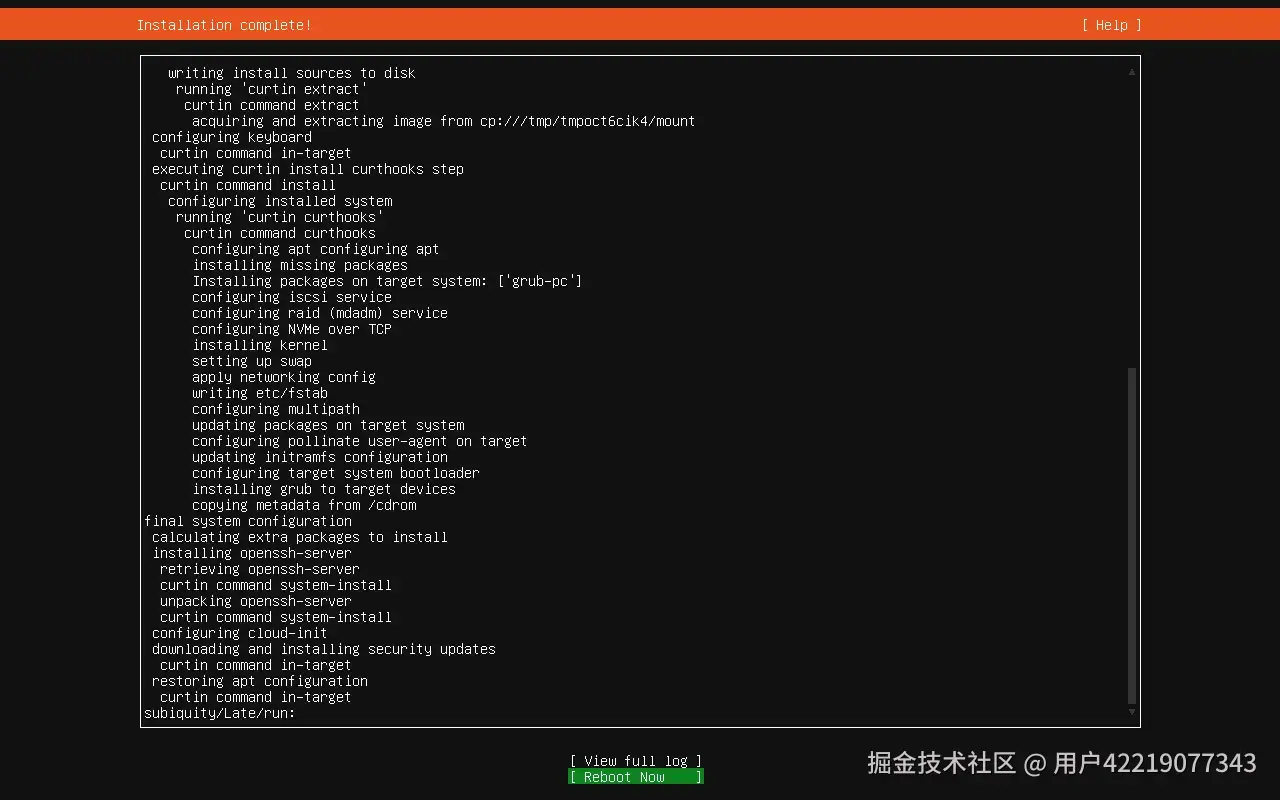Select the 'apply networking config' log line
1280x800 pixels.
pos(284,377)
